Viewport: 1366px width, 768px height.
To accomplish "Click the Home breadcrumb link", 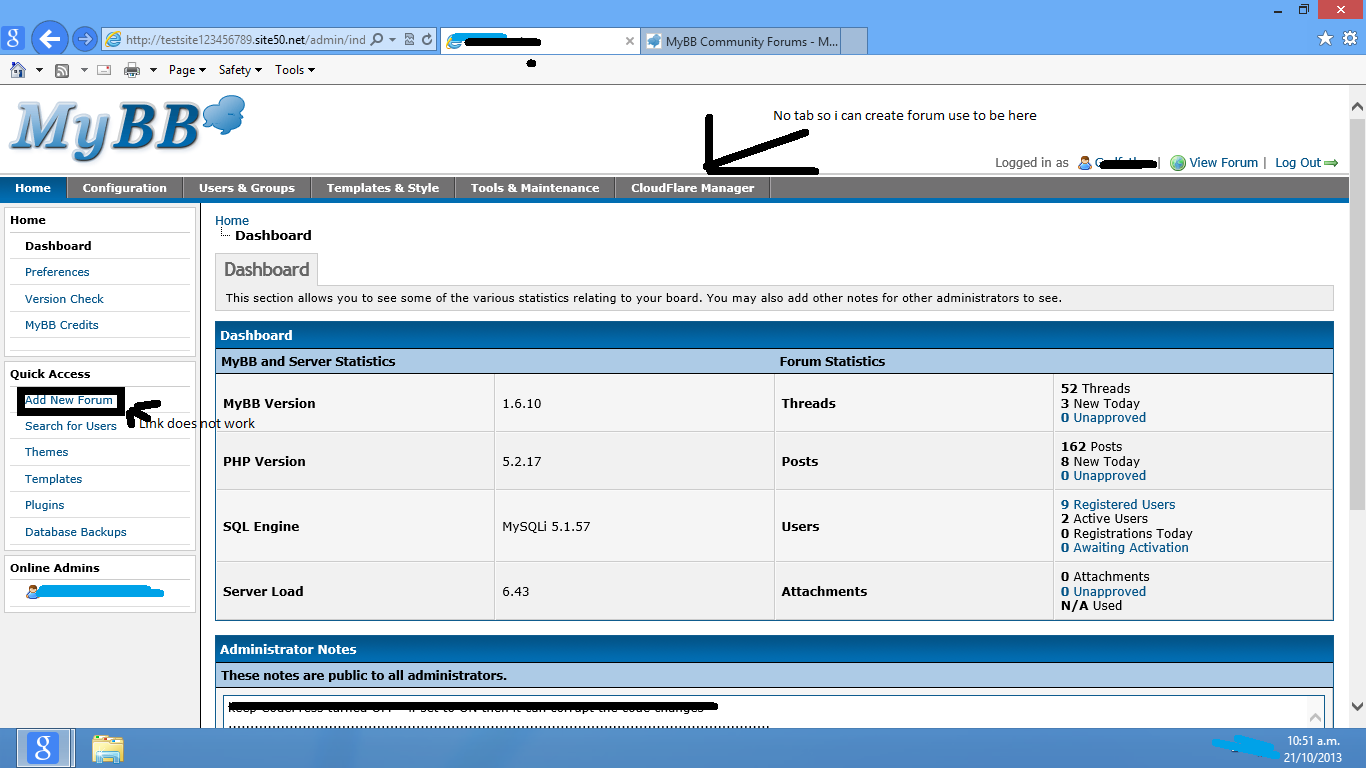I will (x=232, y=221).
